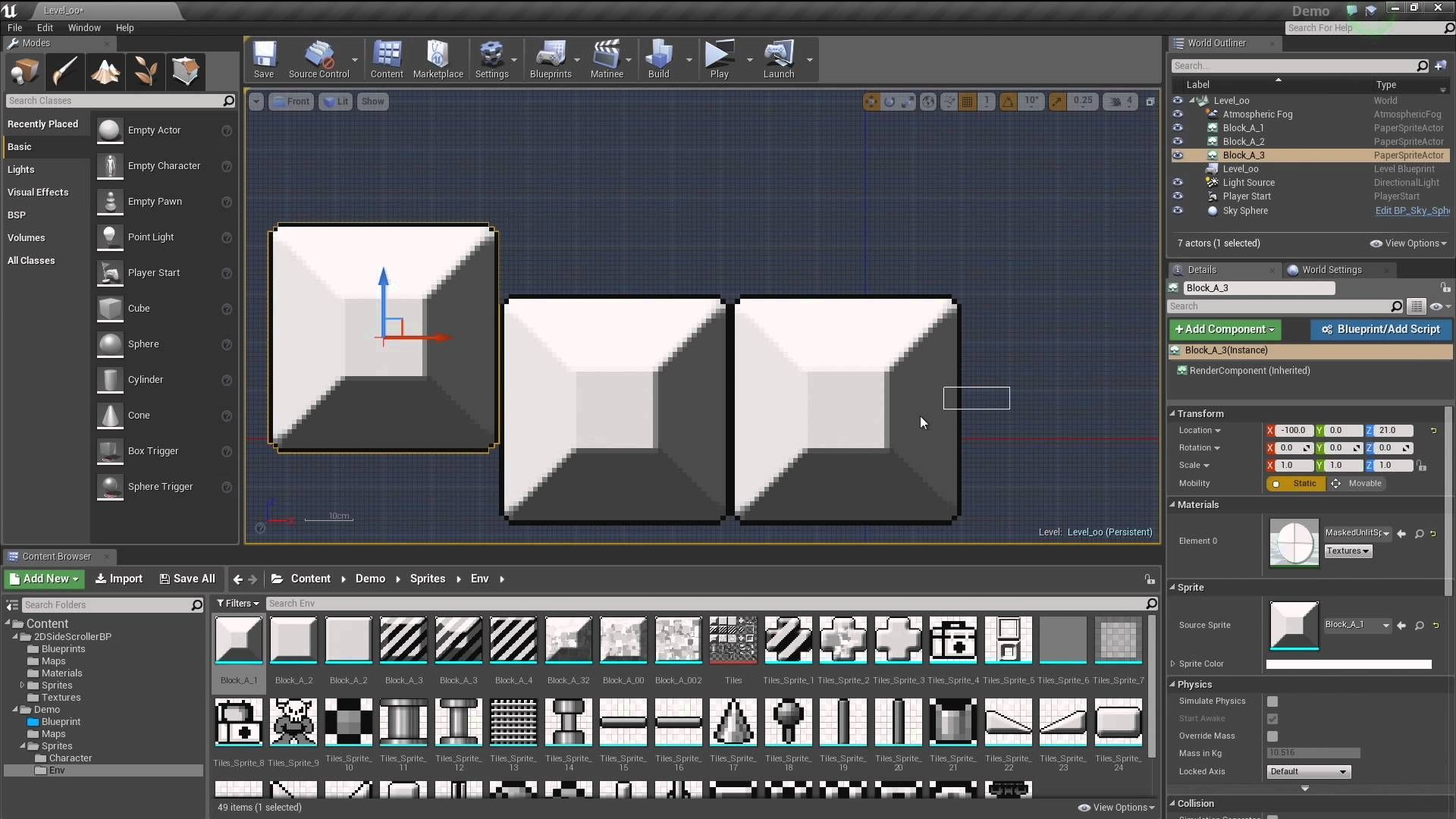The height and width of the screenshot is (819, 1456).
Task: Select the Landscape mode icon
Action: click(105, 72)
